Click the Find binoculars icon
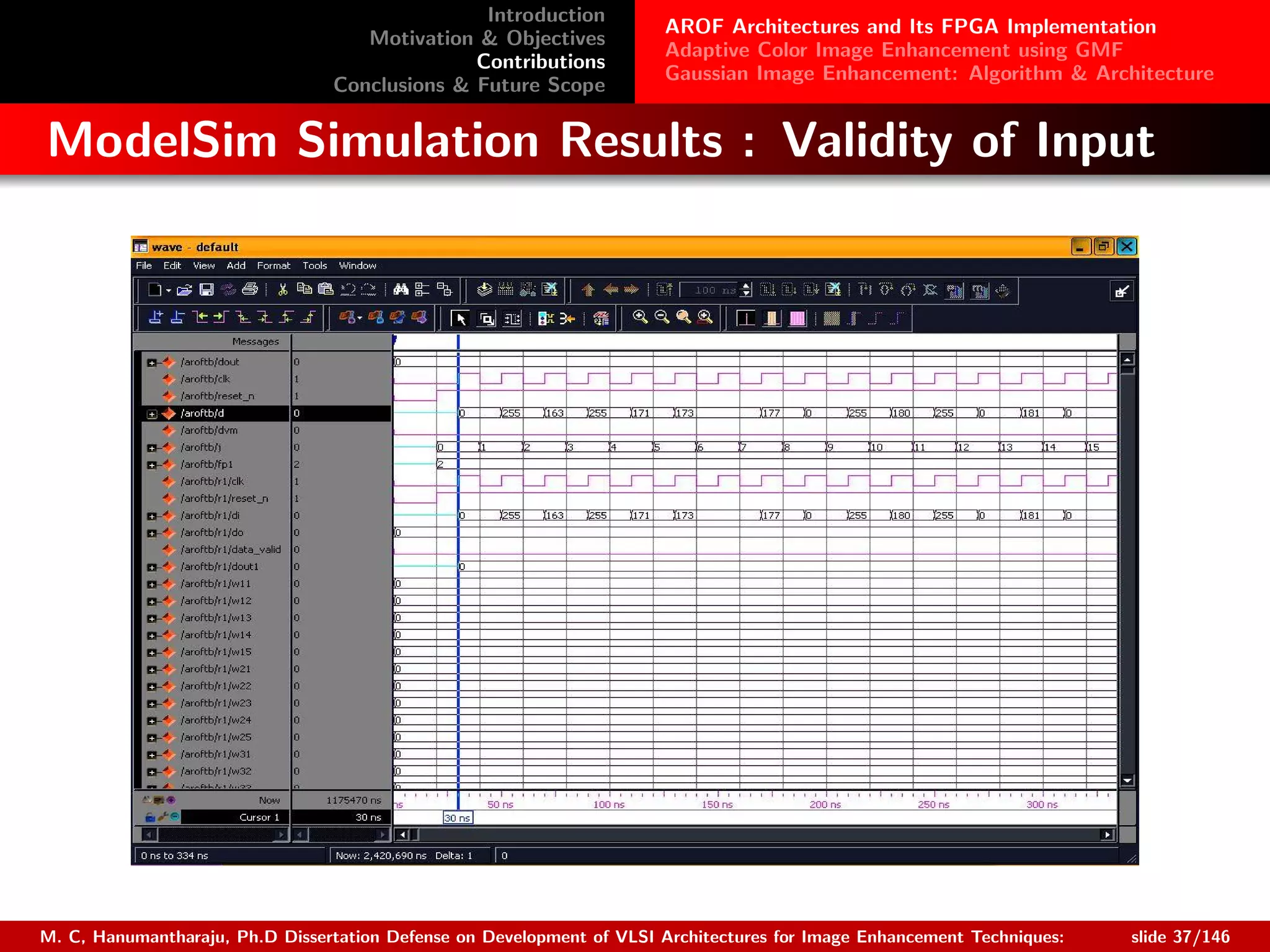Viewport: 1270px width, 952px height. tap(401, 289)
